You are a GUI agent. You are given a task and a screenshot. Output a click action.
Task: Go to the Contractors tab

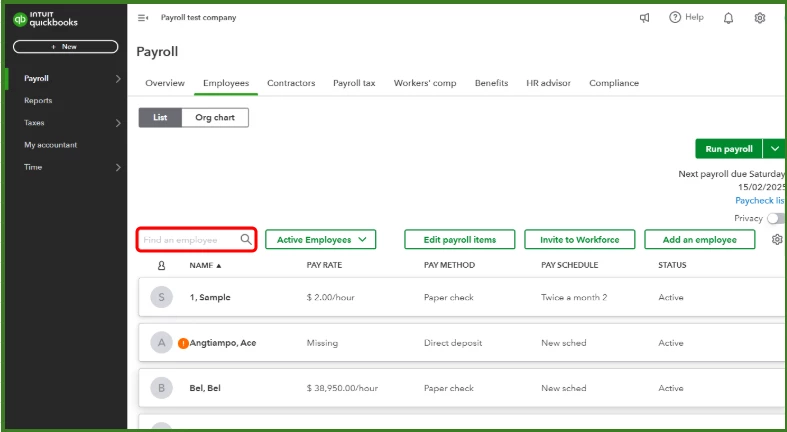pyautogui.click(x=291, y=83)
